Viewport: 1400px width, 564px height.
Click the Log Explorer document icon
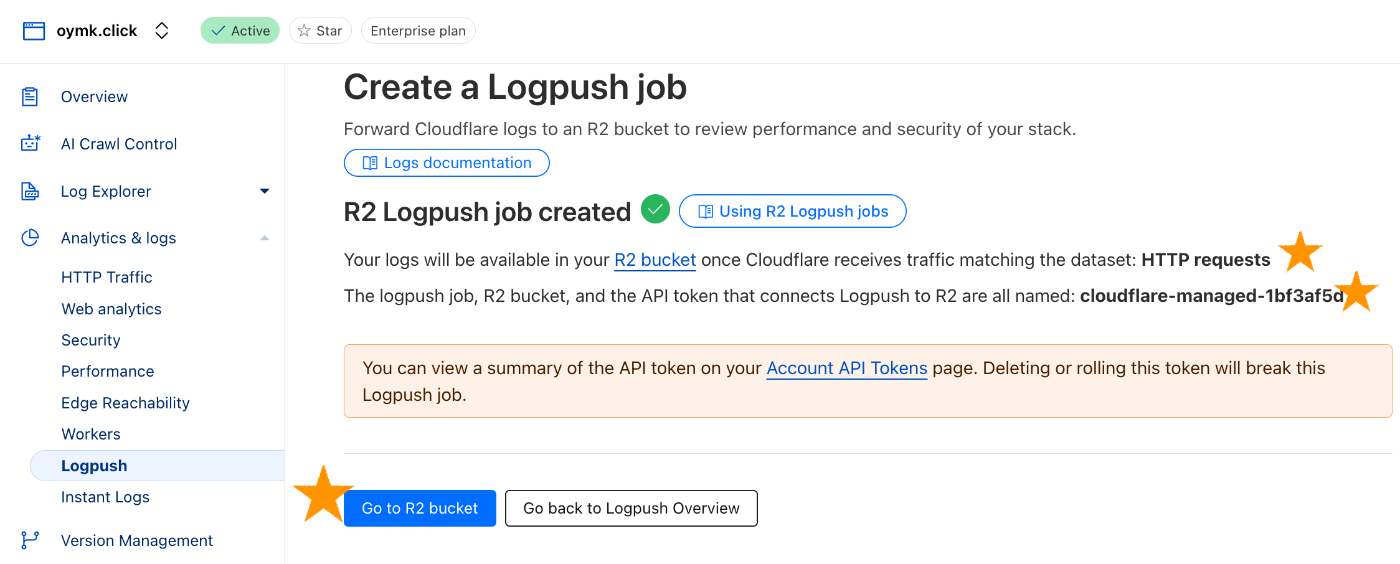(30, 191)
